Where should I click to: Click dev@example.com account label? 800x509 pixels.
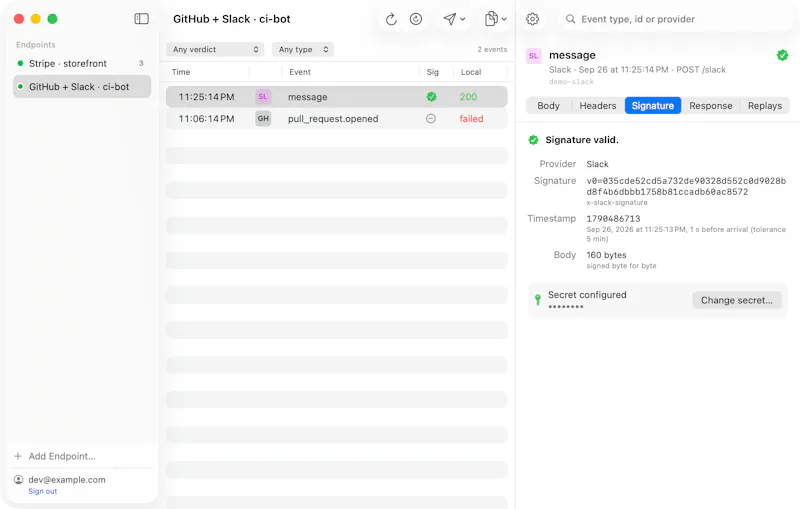pyautogui.click(x=67, y=479)
